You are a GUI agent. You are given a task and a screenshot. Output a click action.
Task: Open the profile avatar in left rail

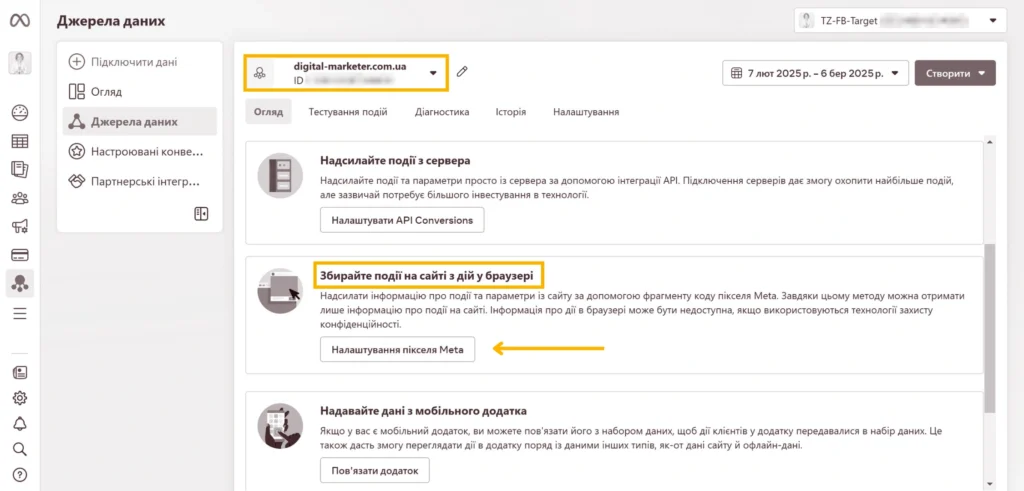pyautogui.click(x=20, y=63)
